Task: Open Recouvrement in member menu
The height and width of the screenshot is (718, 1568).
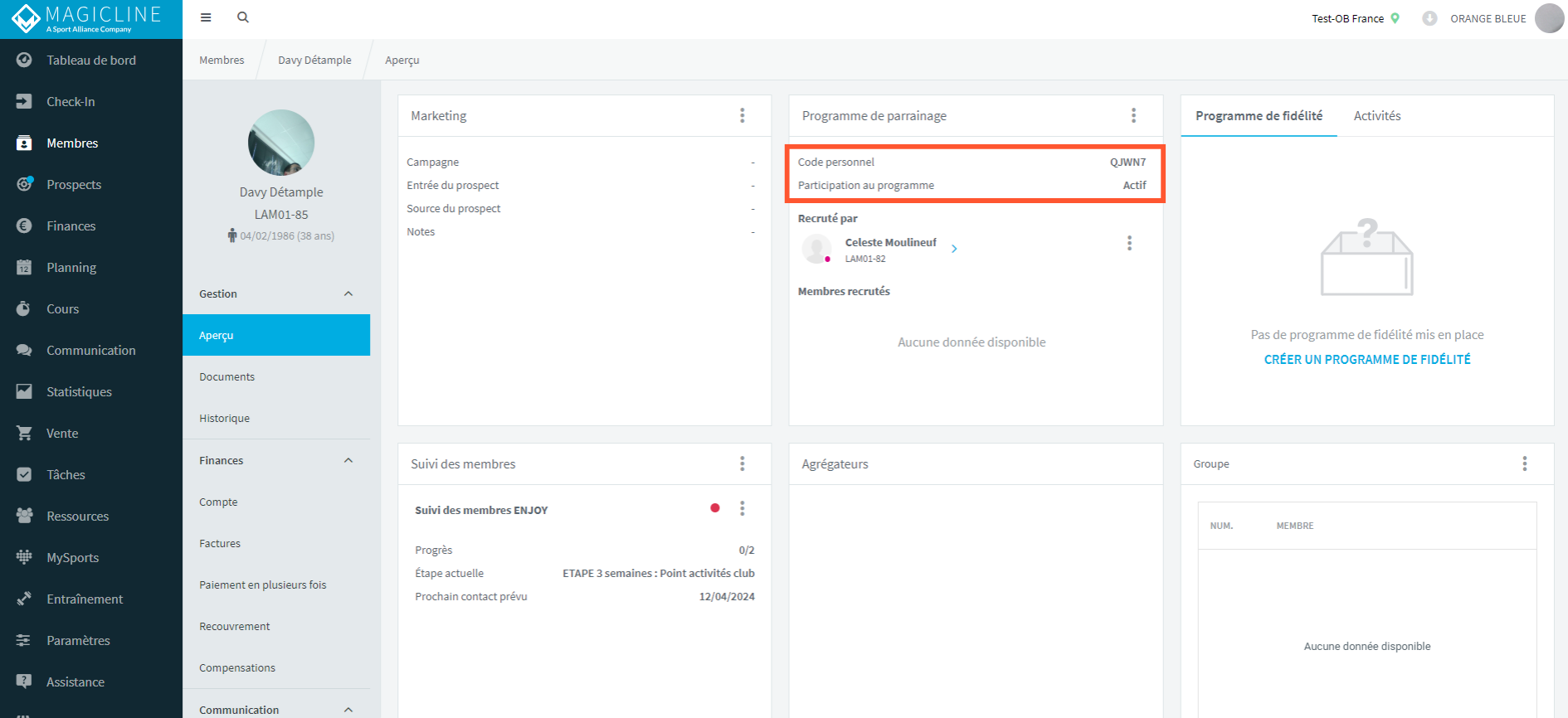Action: (x=276, y=626)
